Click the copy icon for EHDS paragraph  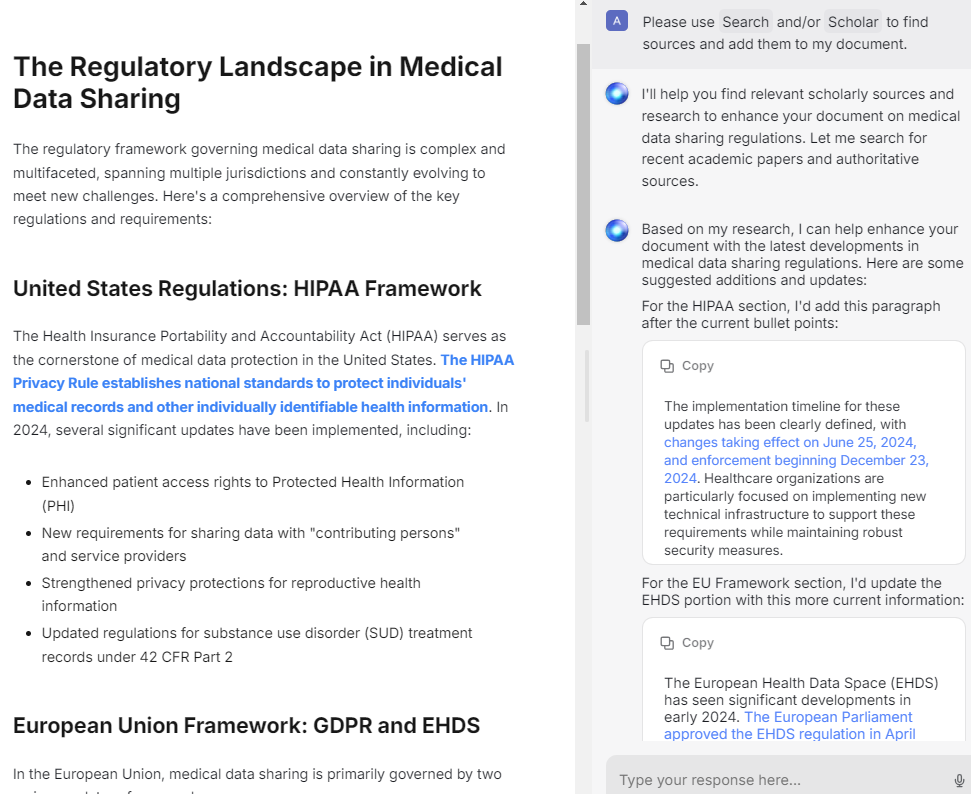(x=667, y=643)
